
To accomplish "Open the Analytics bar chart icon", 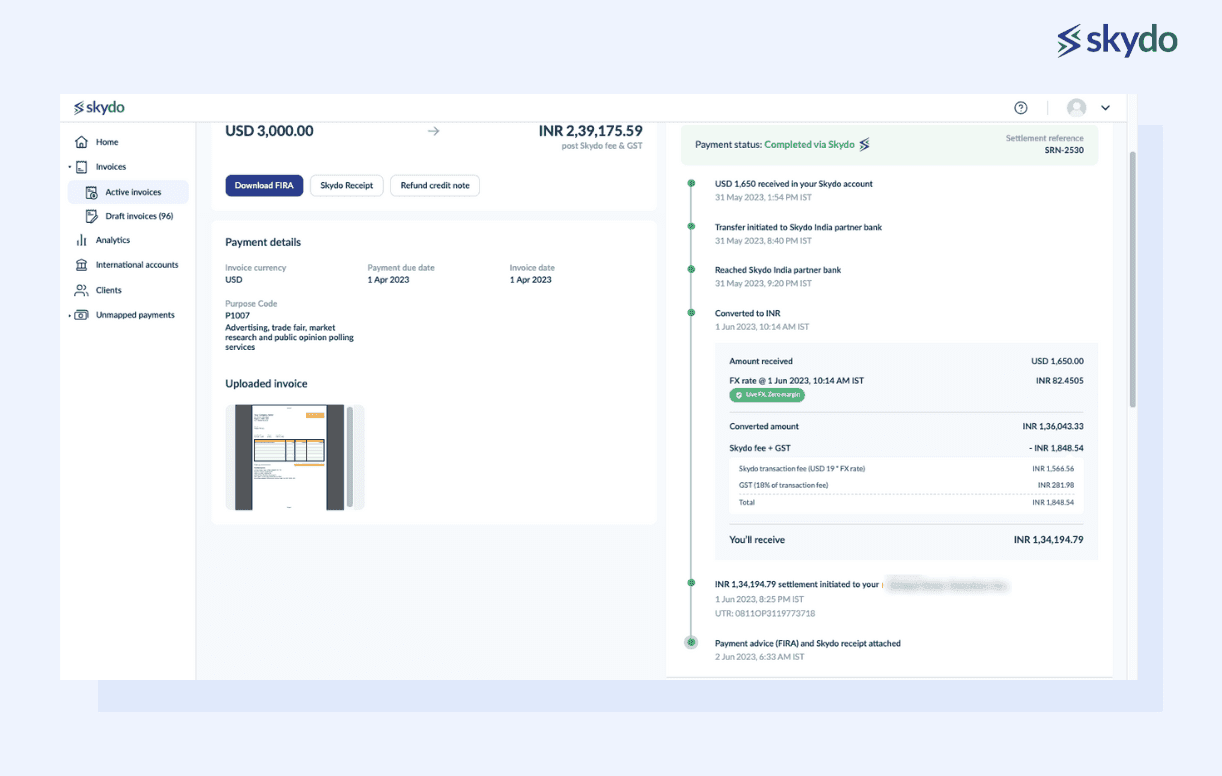I will click(x=82, y=240).
